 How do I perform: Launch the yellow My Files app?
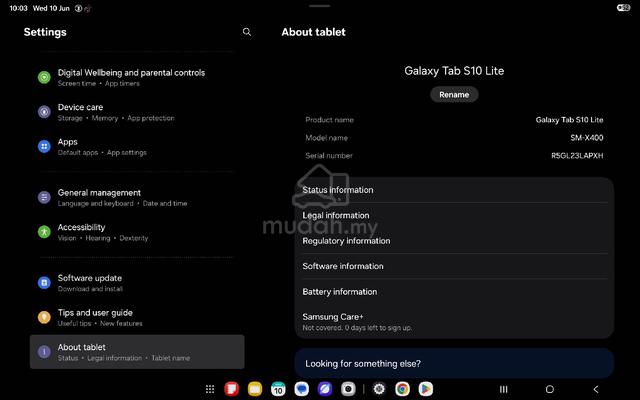pyautogui.click(x=255, y=389)
